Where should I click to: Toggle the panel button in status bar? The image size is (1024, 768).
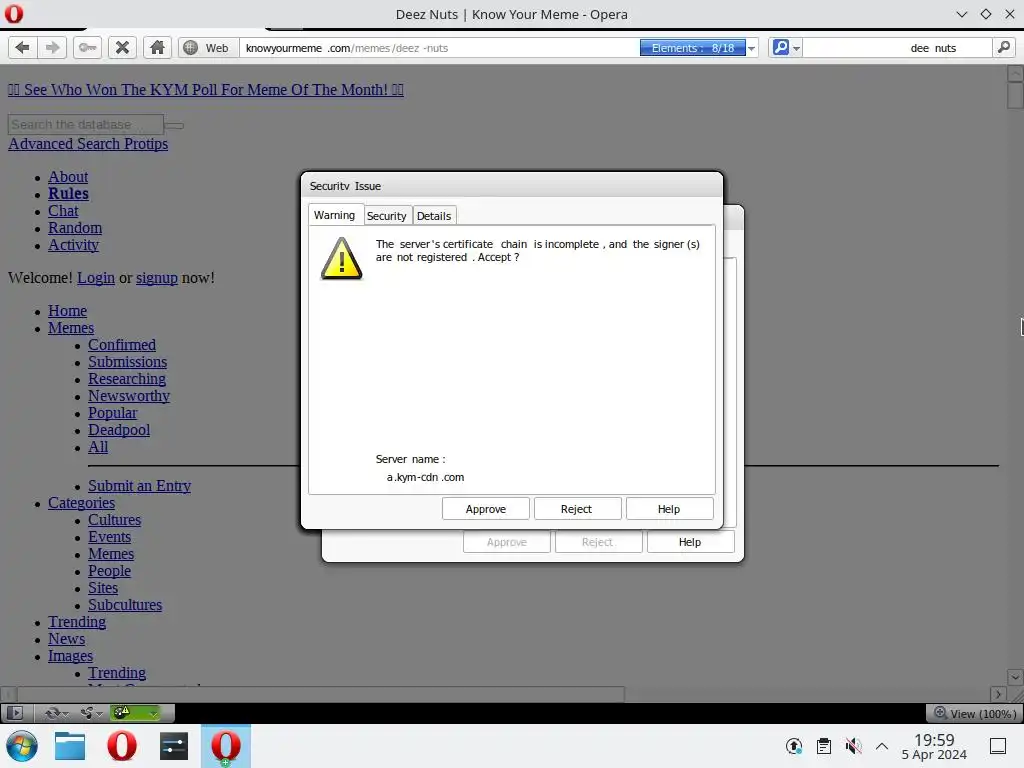(x=14, y=712)
